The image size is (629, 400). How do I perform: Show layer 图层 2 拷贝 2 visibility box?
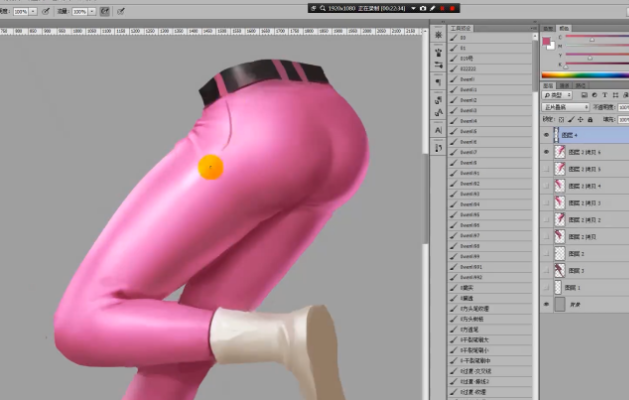[546, 220]
